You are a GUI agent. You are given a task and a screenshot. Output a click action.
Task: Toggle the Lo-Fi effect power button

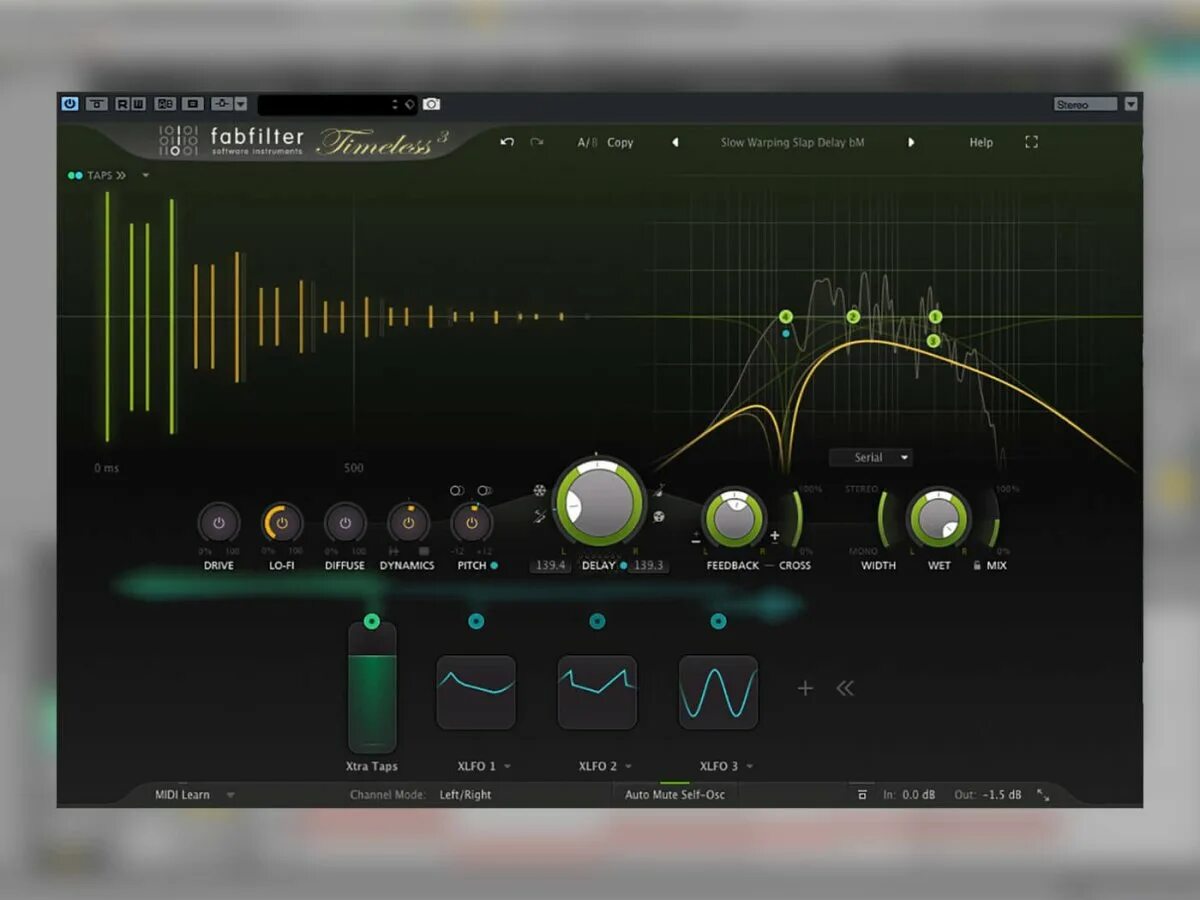tap(282, 523)
